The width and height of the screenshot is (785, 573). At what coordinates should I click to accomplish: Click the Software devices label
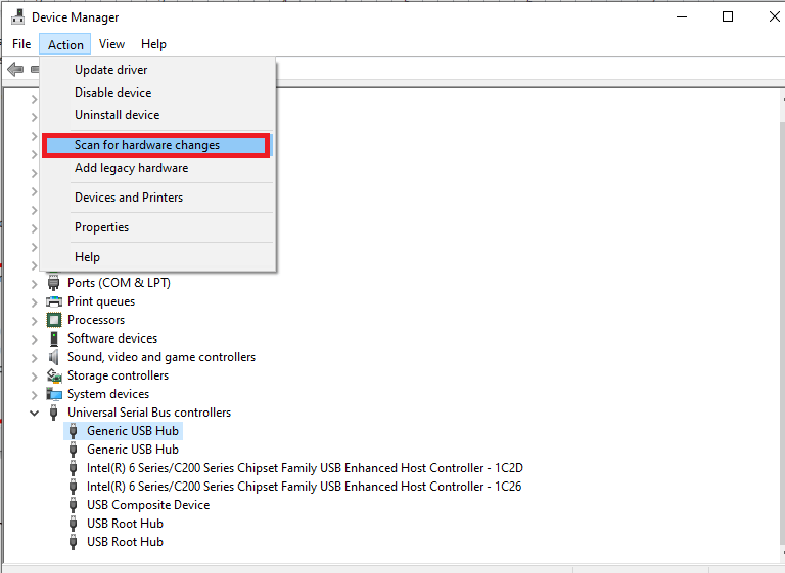click(x=112, y=338)
